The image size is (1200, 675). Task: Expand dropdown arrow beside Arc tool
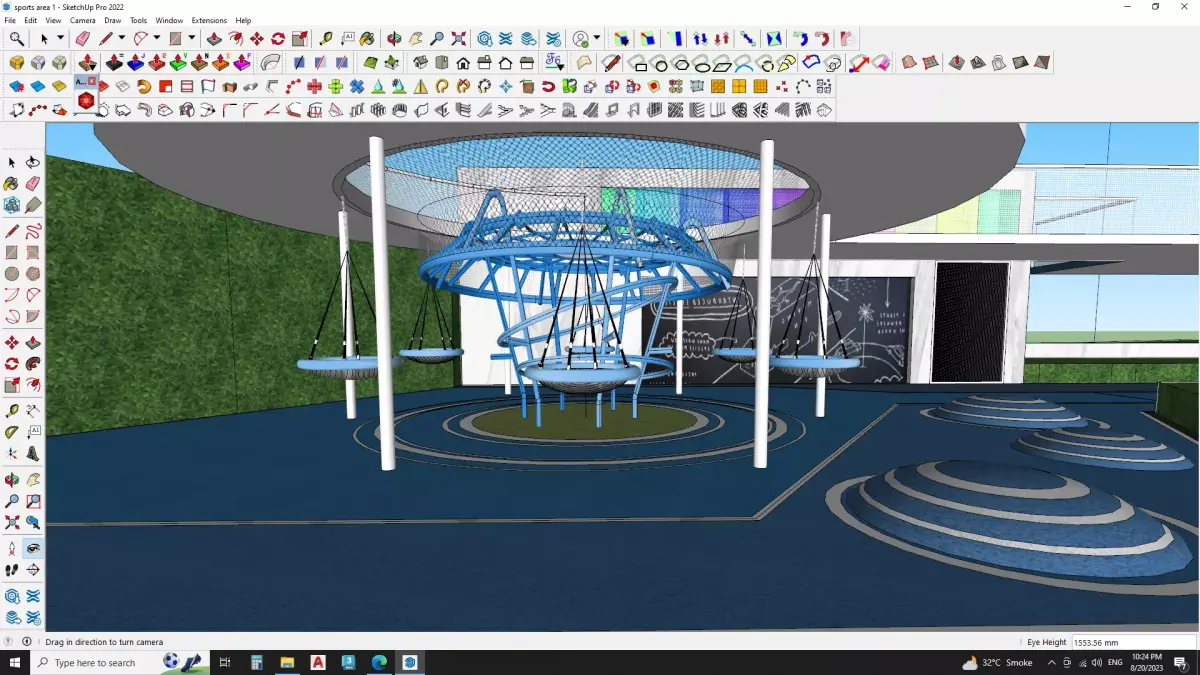click(156, 38)
